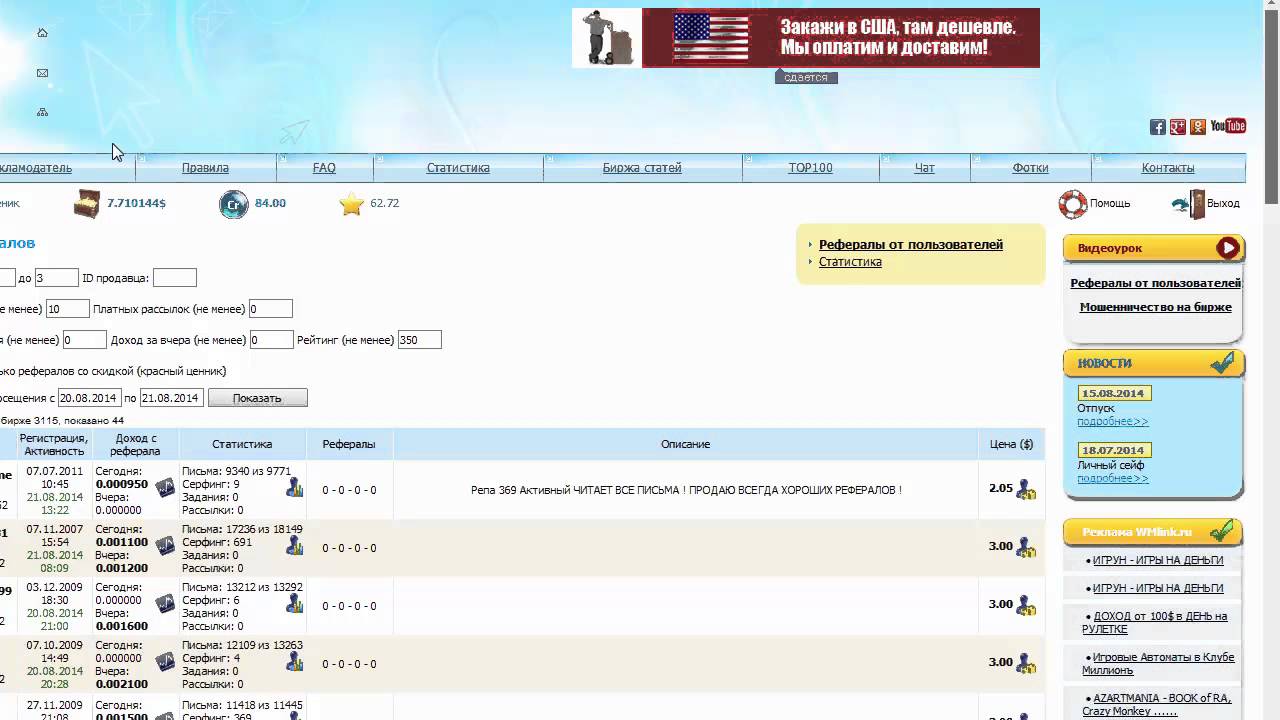Open Статистика link in the yellow box
The width and height of the screenshot is (1280, 720).
[x=850, y=262]
